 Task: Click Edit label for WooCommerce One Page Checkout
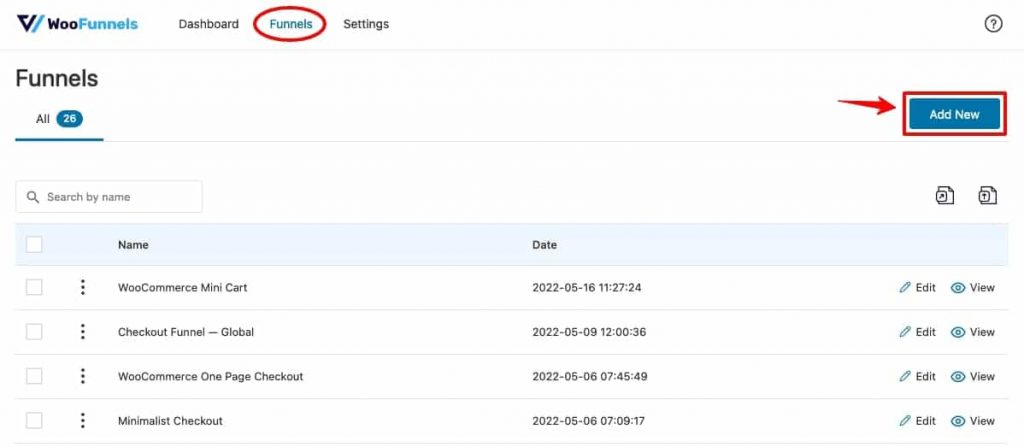pyautogui.click(x=925, y=376)
